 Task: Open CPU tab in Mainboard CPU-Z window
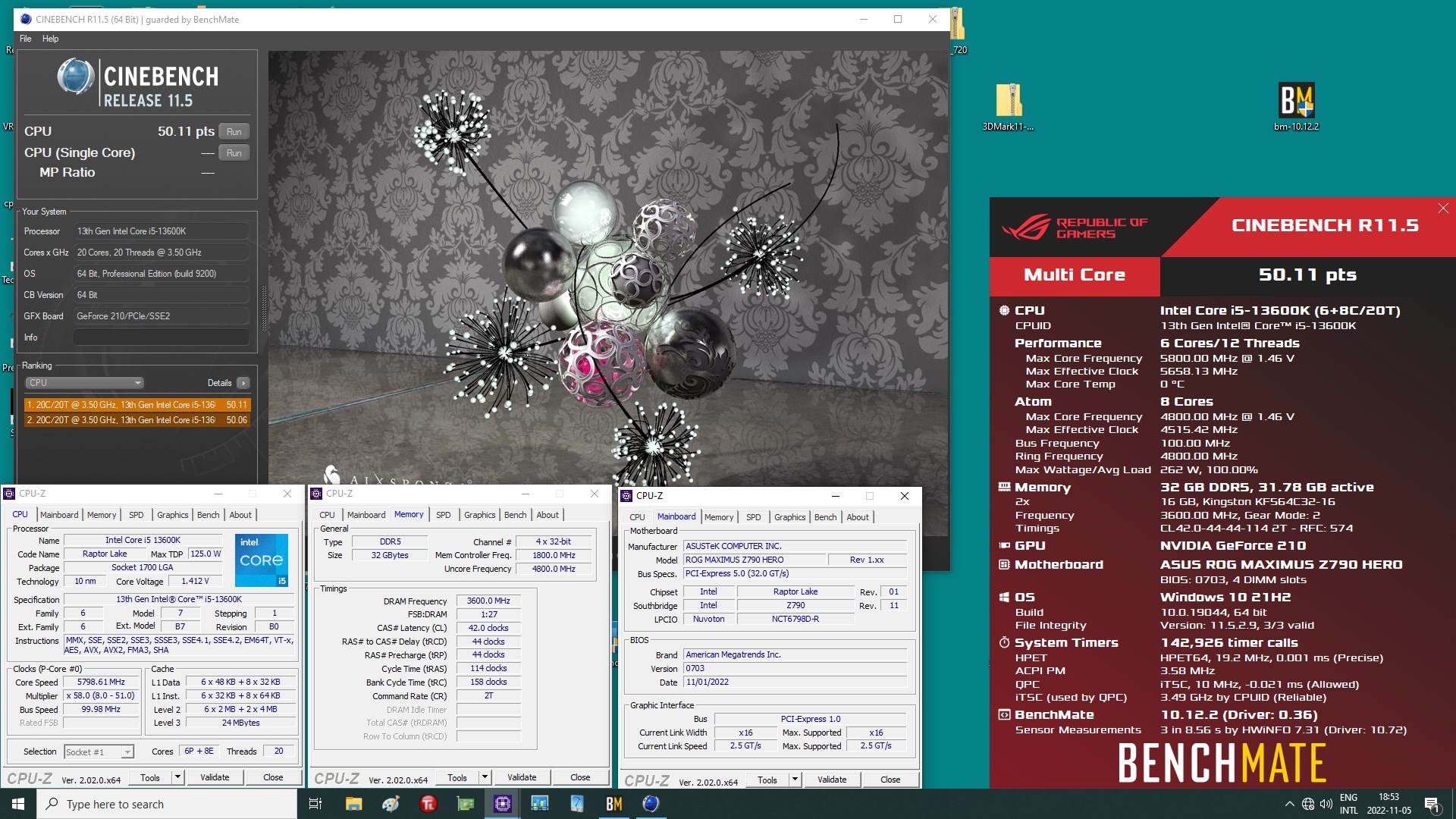point(637,517)
